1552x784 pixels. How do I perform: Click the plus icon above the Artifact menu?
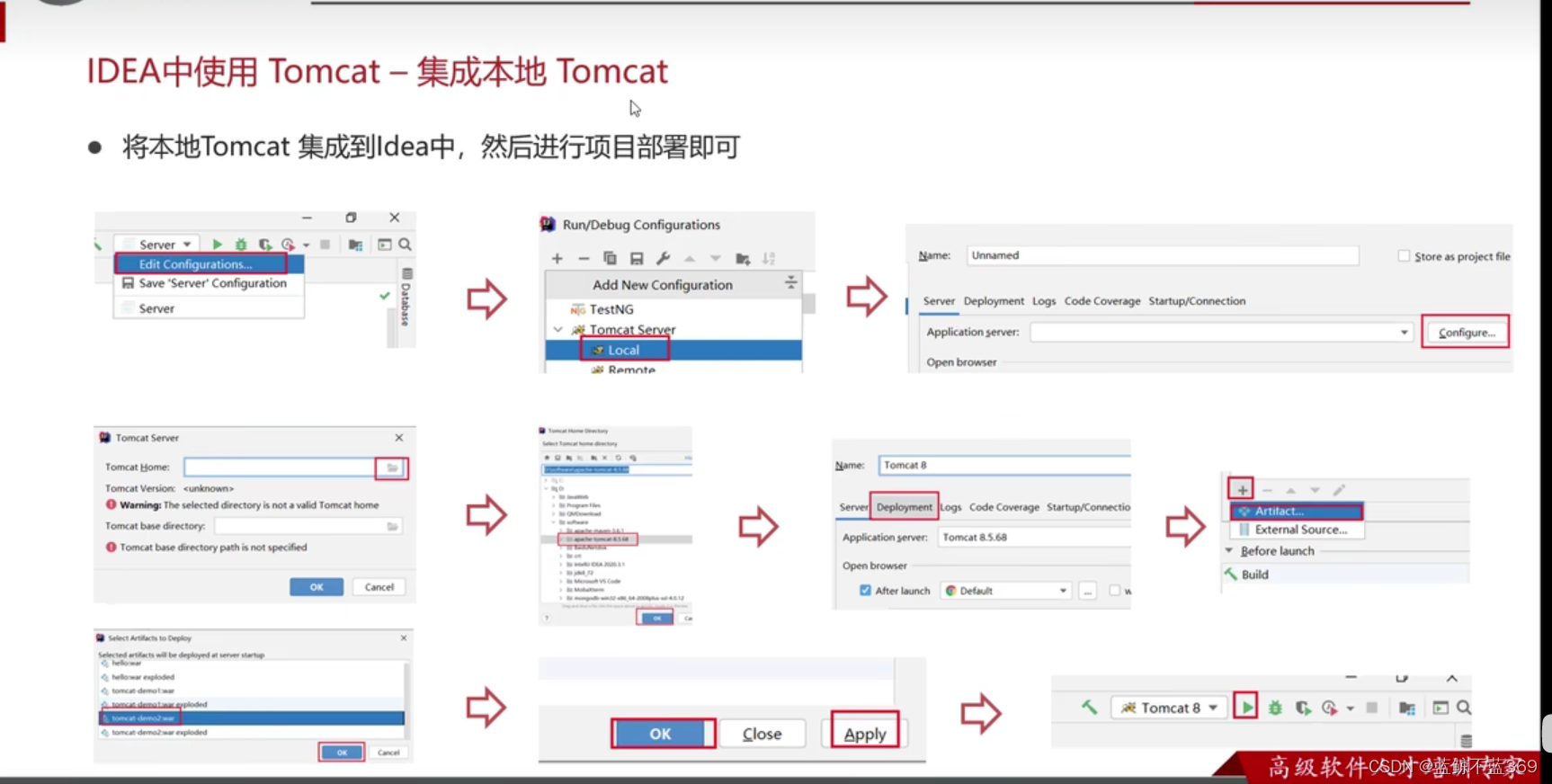point(1242,490)
